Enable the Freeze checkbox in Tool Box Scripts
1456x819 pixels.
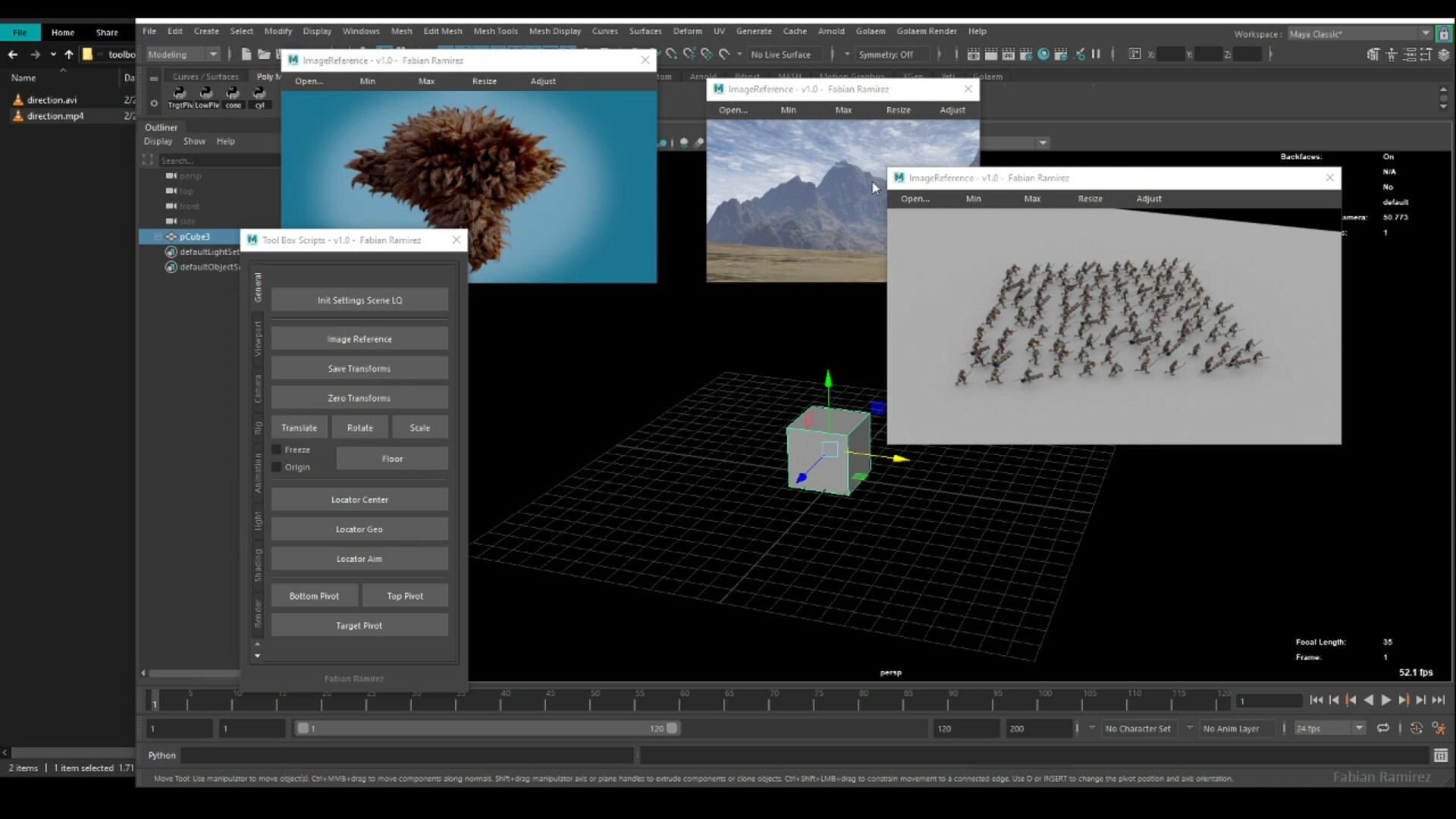coord(276,449)
